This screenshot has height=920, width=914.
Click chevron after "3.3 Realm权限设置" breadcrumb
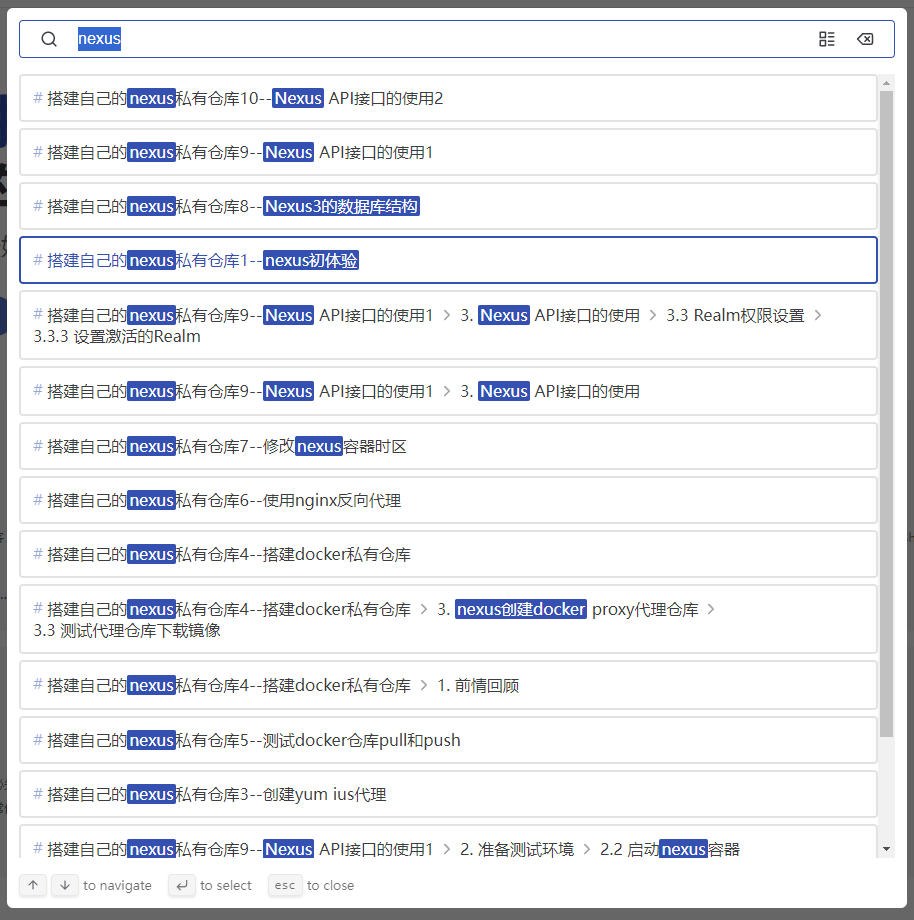point(817,314)
